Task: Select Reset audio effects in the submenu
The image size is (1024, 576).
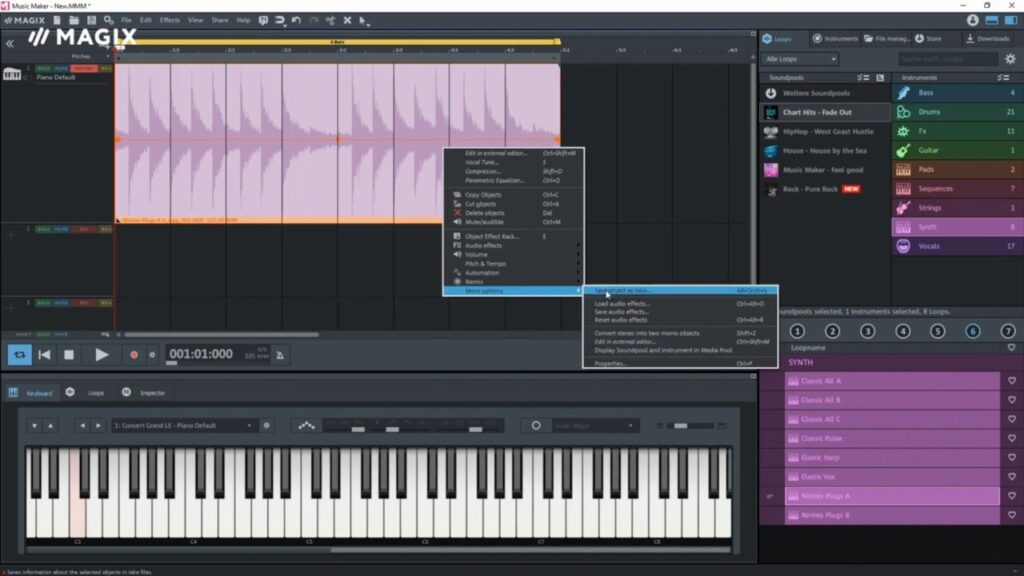Action: [x=680, y=320]
